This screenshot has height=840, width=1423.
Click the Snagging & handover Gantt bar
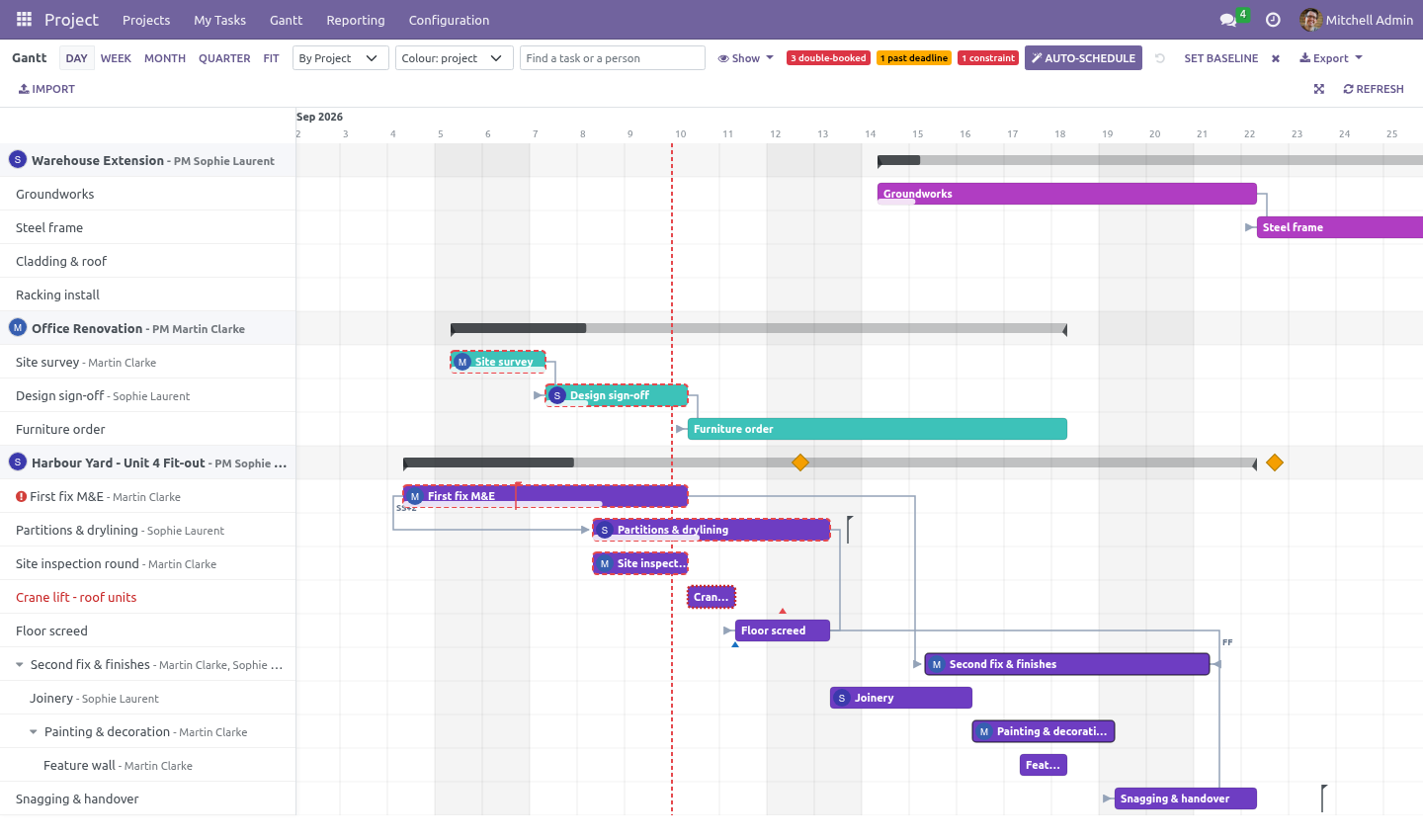[1186, 798]
